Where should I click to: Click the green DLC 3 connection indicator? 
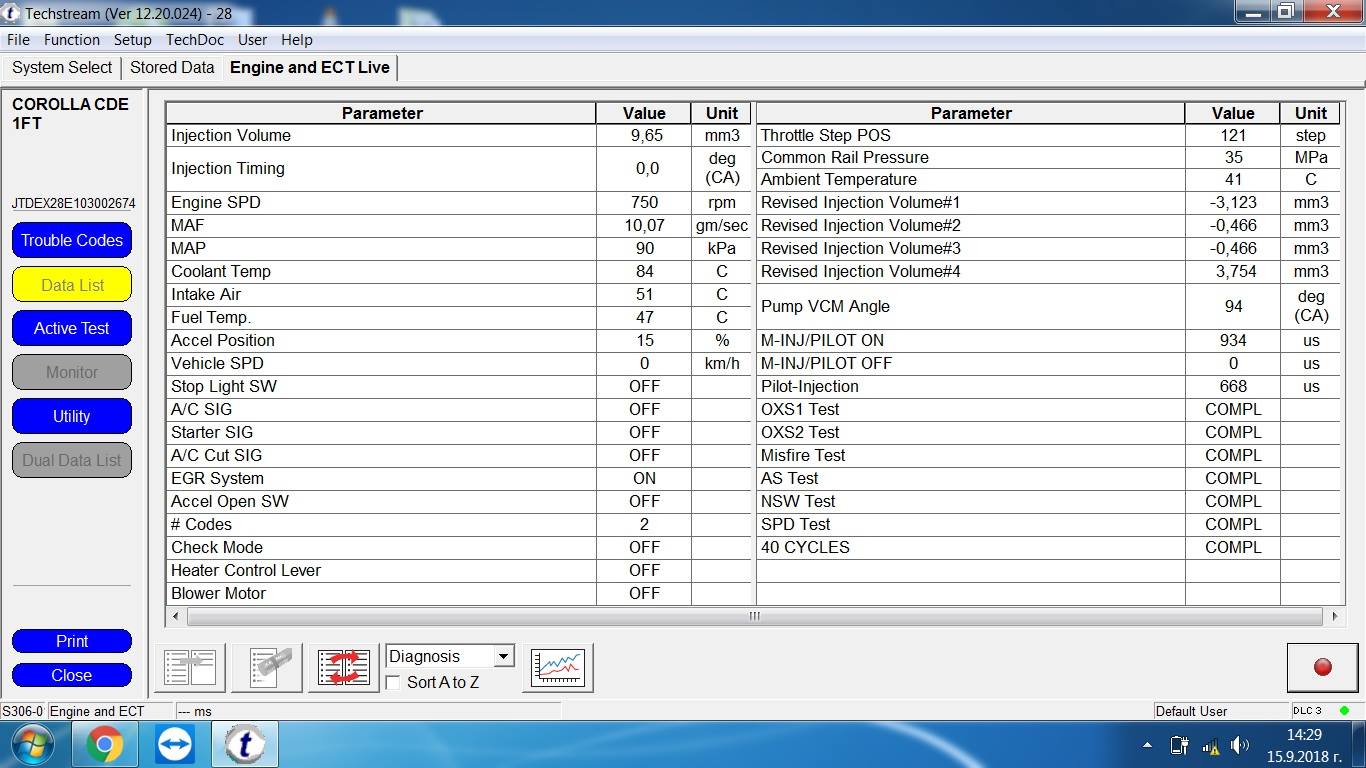[1344, 711]
